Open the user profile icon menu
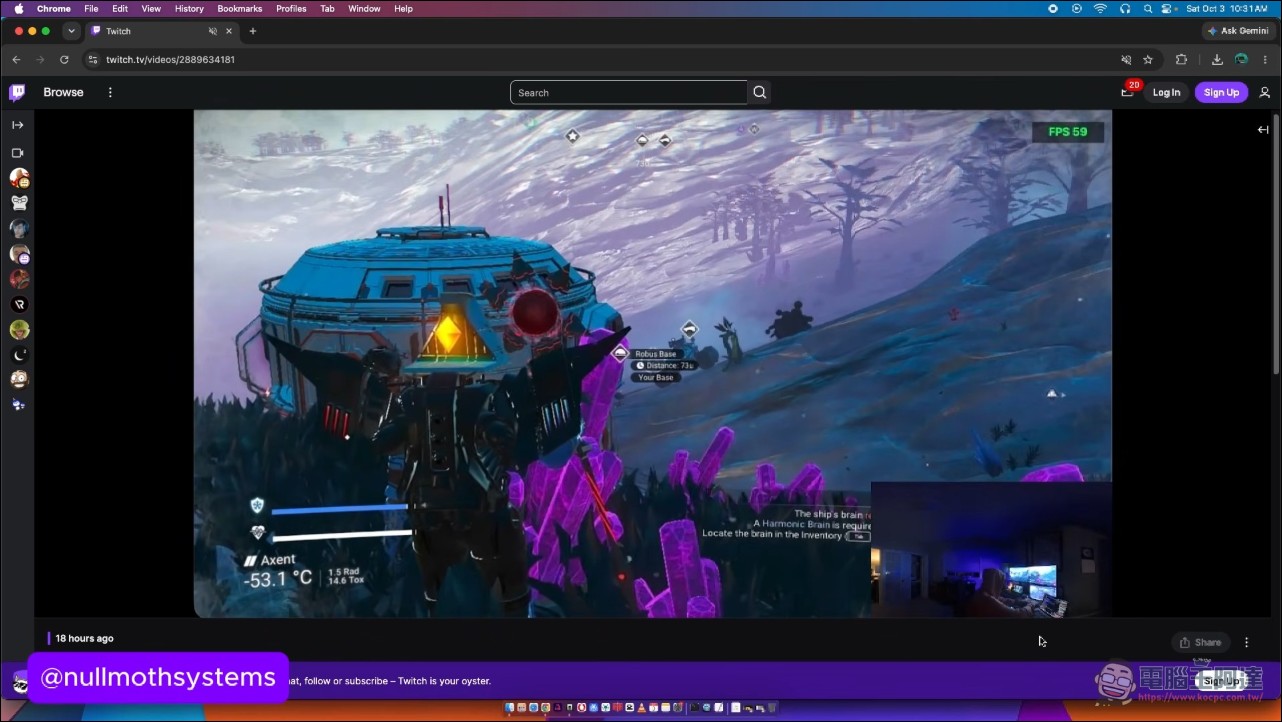Screen dimensions: 1282x722 1264,93
